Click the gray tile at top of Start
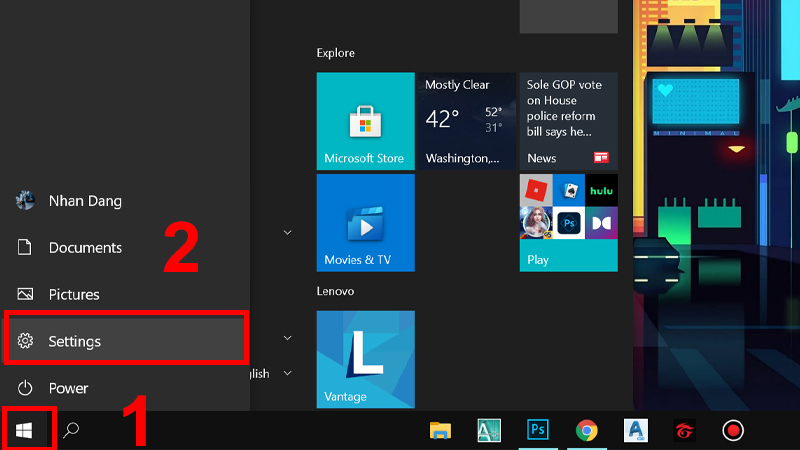800x450 pixels. click(569, 16)
